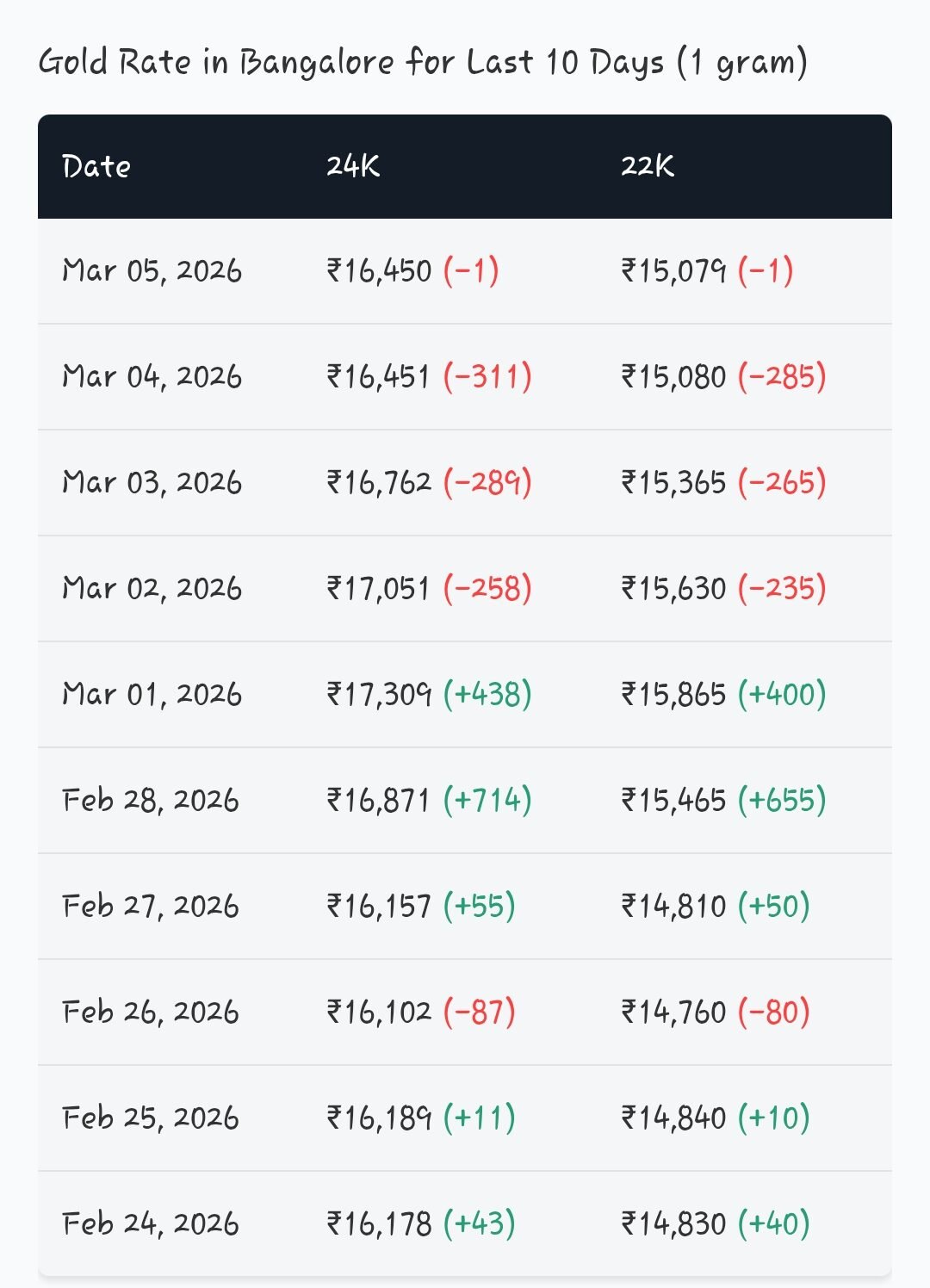Click the 24K price ₹16,178

tap(379, 1224)
